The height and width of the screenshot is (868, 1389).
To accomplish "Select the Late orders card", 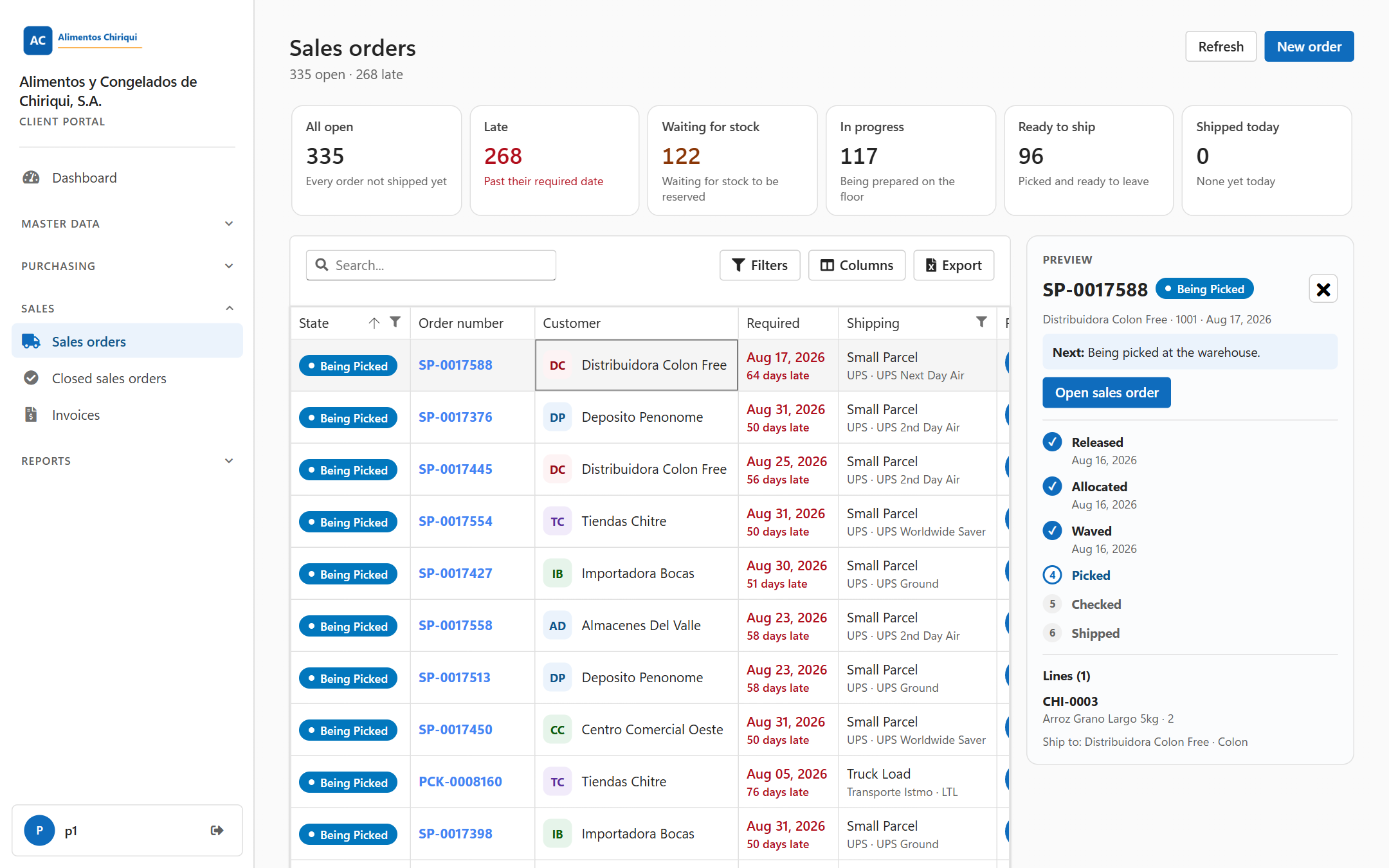I will pyautogui.click(x=554, y=161).
